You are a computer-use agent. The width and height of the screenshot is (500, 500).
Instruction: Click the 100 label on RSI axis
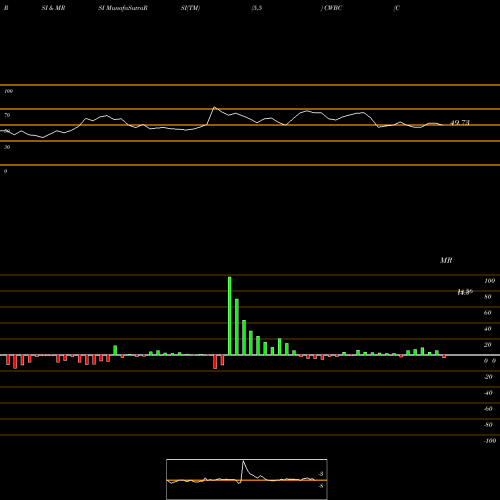8,91
